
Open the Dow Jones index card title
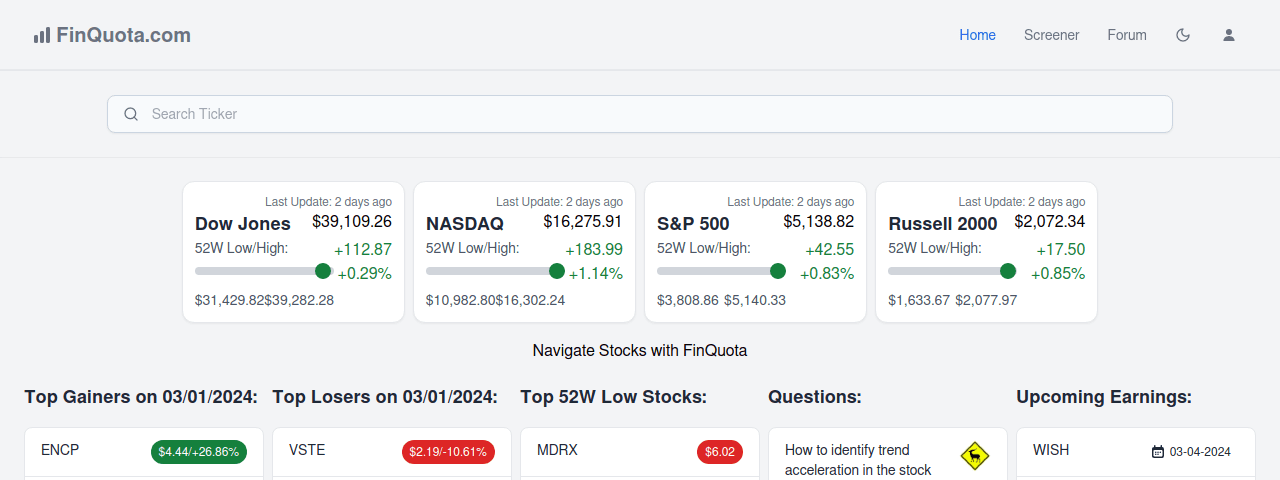pyautogui.click(x=243, y=224)
